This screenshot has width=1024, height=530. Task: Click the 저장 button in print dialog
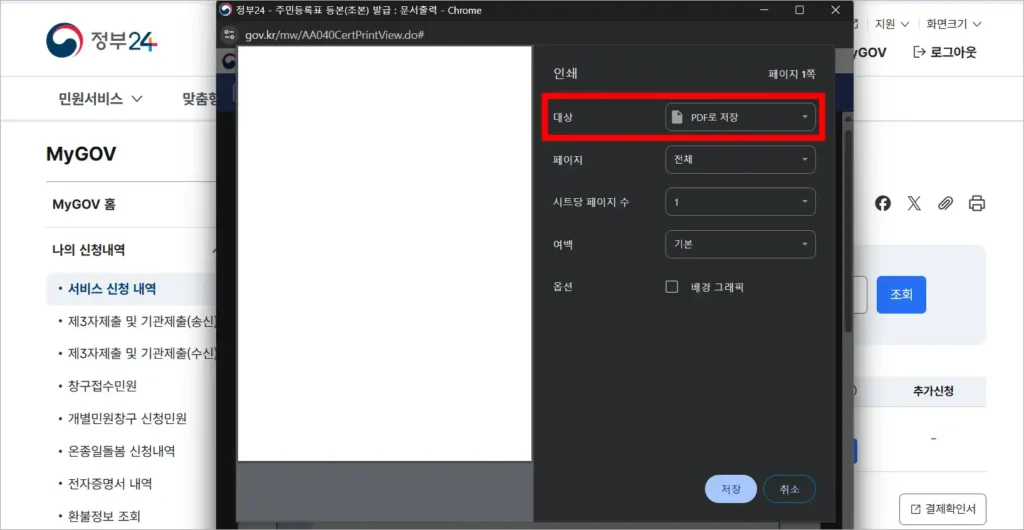point(731,489)
